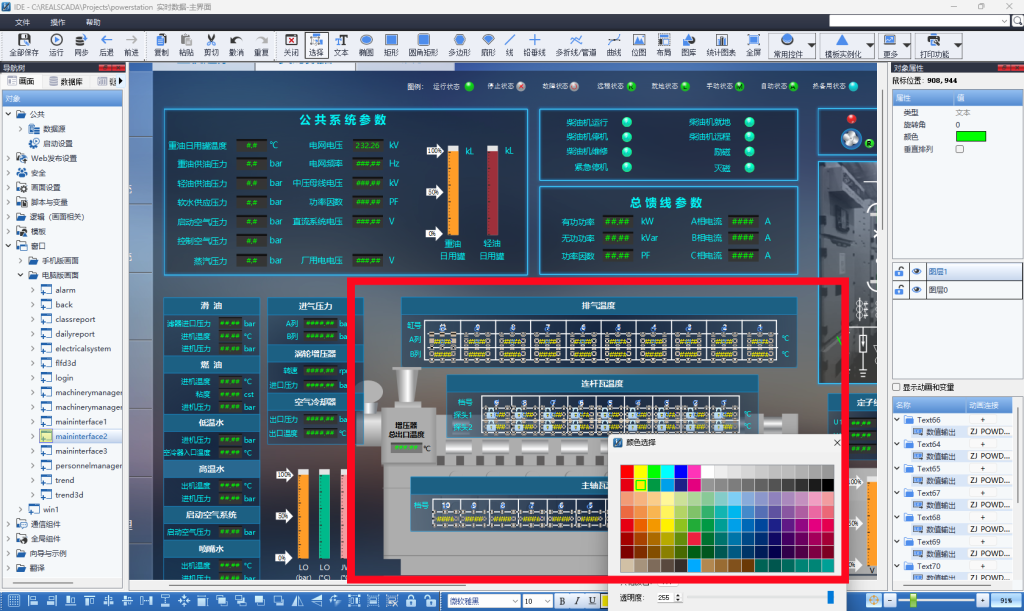Screen dimensions: 1024x611
Task: Insert a 统计图表 (Chart) from toolbar
Action: coord(721,44)
